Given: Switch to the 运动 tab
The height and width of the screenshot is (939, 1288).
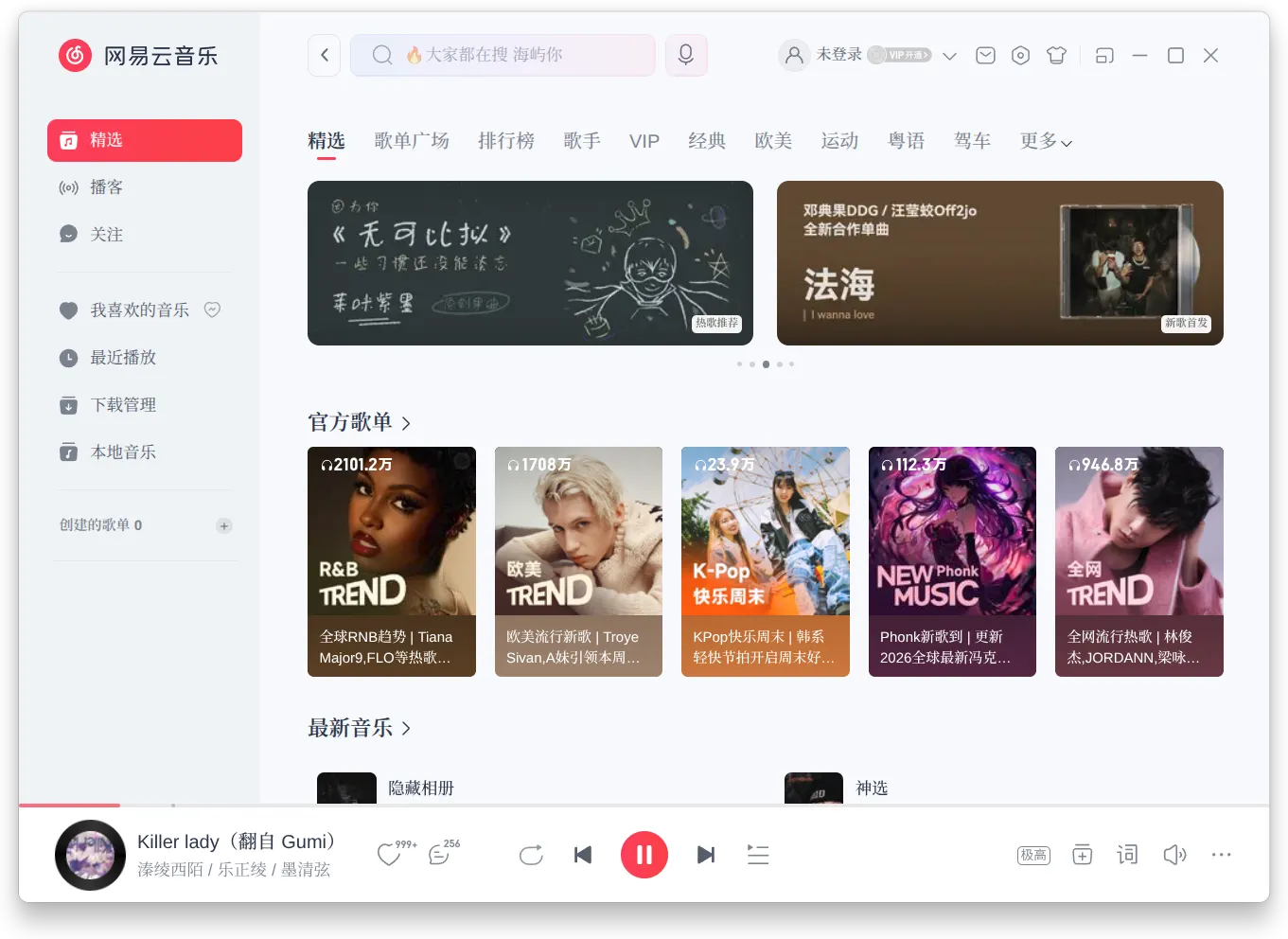Looking at the screenshot, I should 839,141.
